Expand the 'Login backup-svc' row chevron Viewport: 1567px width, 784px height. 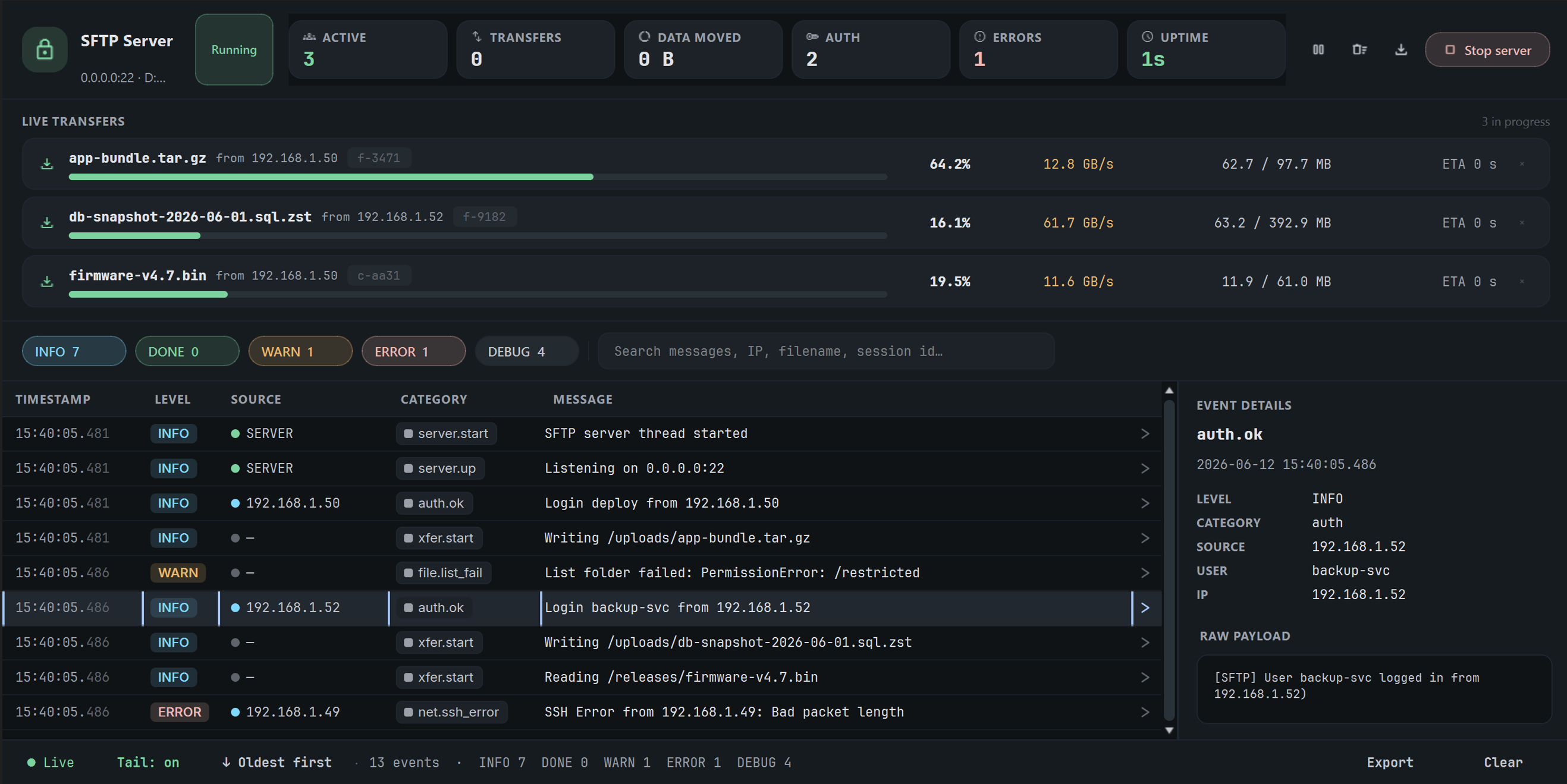(1145, 607)
